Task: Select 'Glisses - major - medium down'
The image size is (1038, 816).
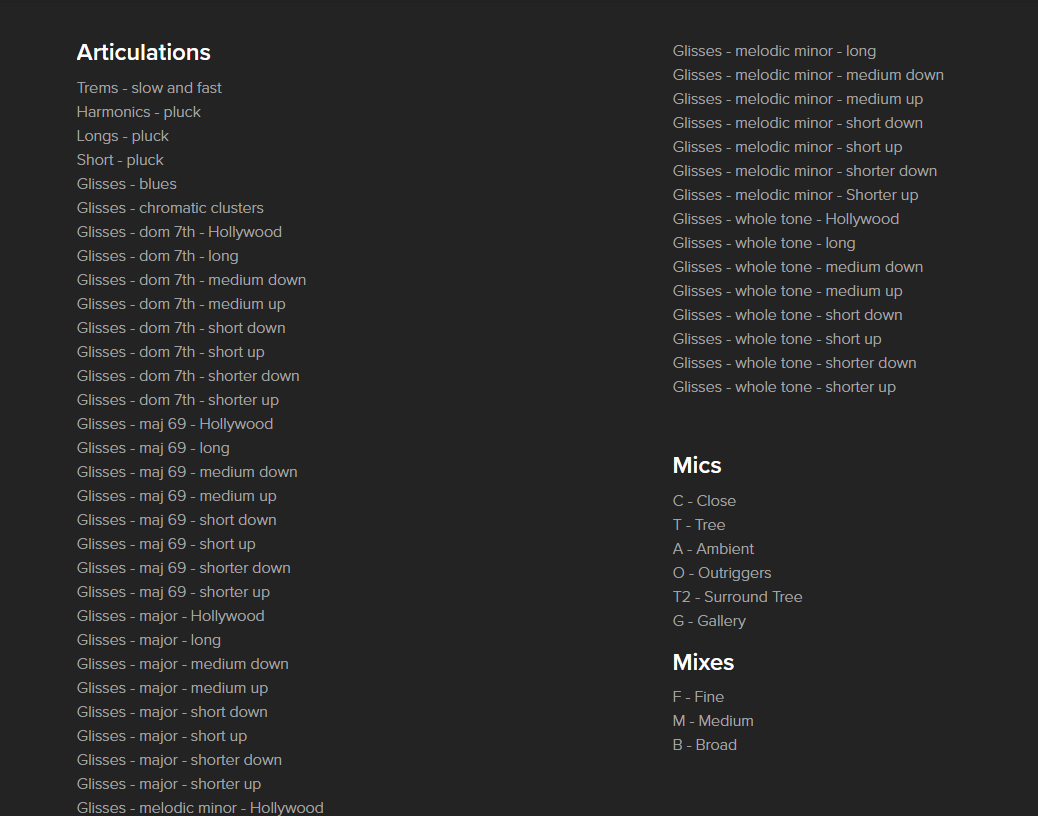Action: [x=182, y=664]
